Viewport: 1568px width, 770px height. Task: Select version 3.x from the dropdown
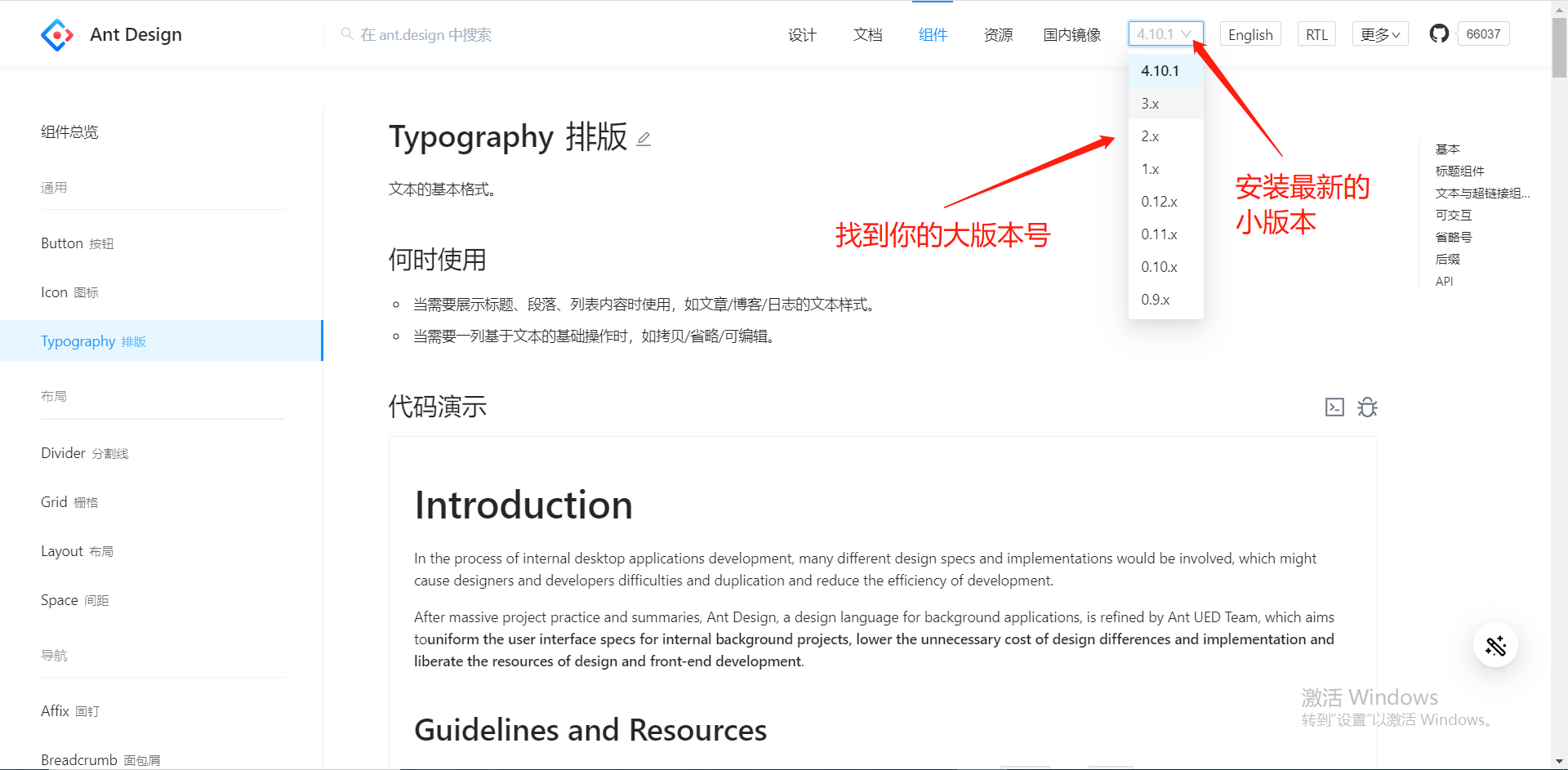point(1165,104)
